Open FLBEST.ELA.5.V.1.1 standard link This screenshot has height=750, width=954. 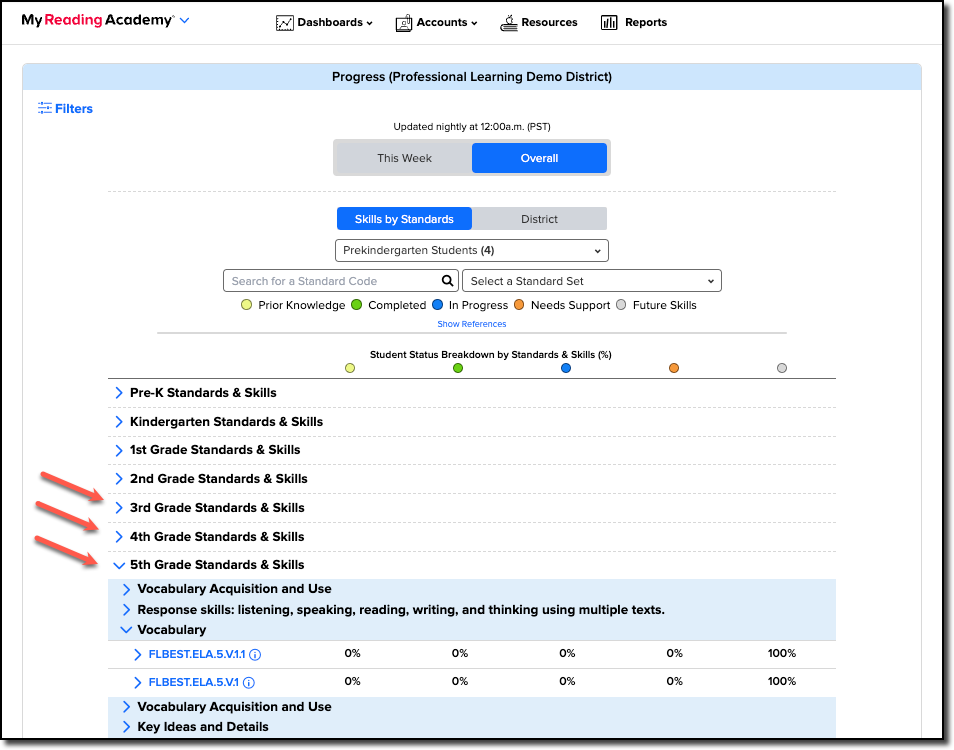click(197, 655)
